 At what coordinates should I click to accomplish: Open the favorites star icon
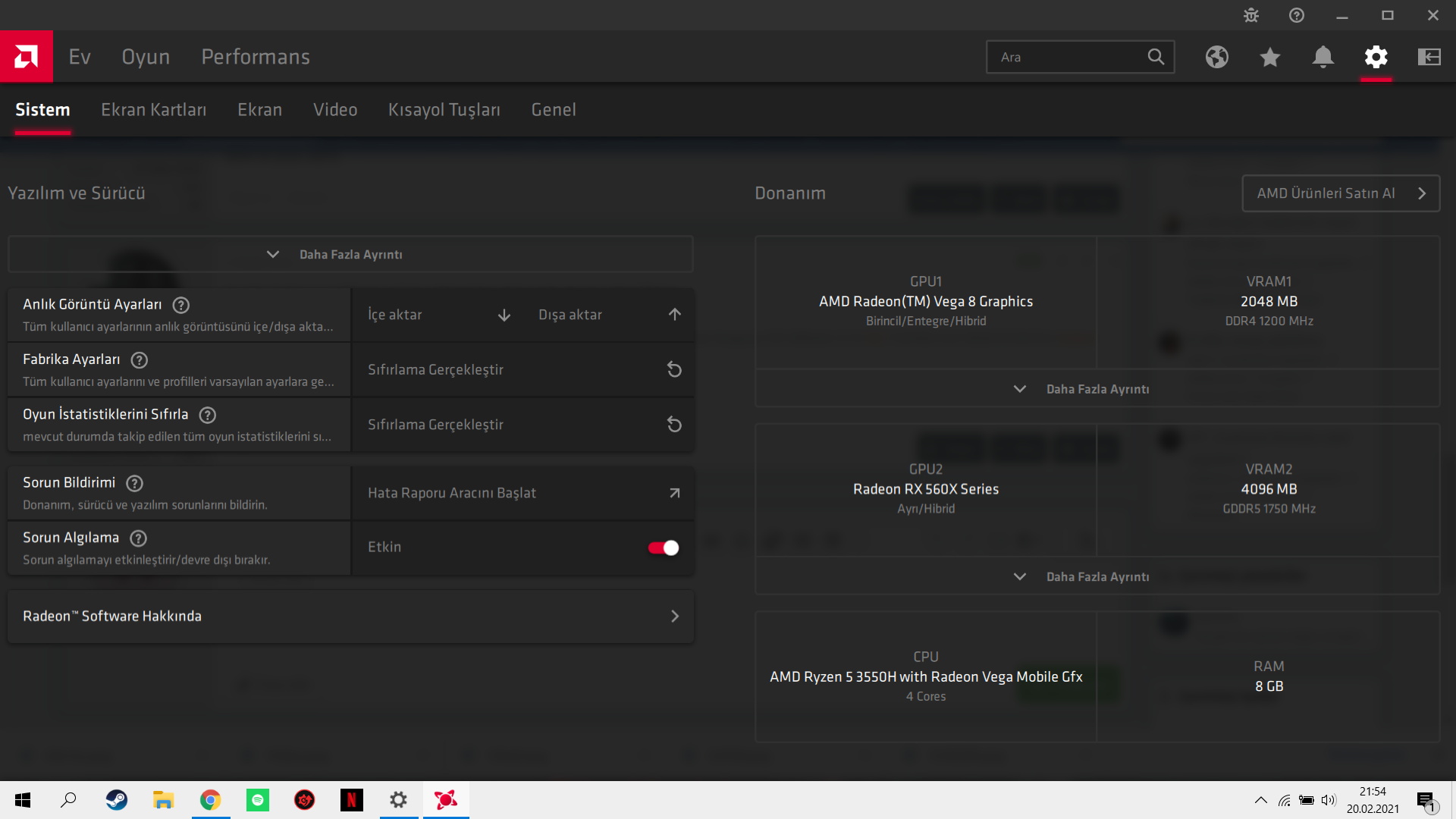click(1270, 57)
